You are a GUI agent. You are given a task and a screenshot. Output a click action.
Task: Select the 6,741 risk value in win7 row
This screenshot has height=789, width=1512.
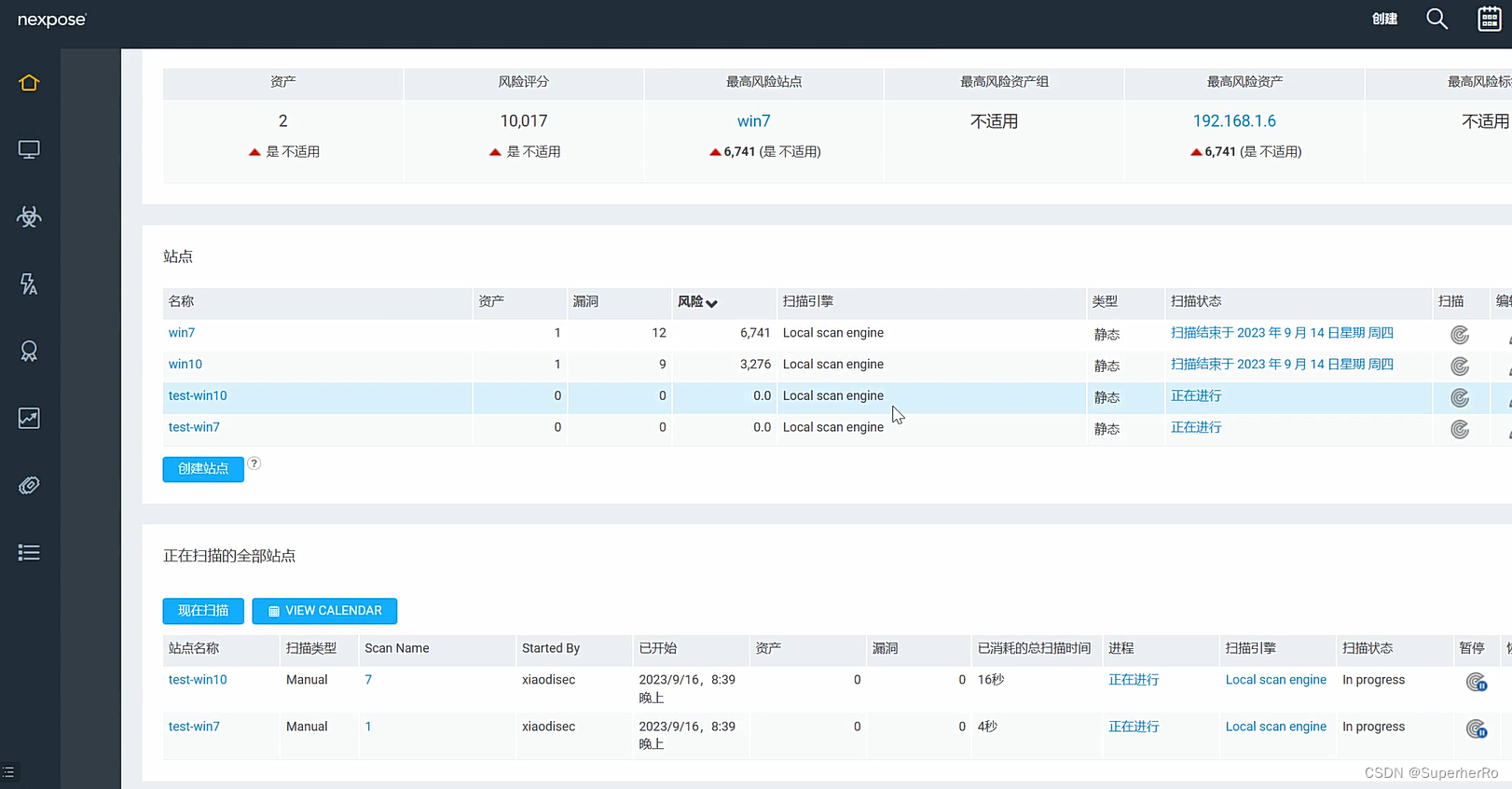[755, 333]
